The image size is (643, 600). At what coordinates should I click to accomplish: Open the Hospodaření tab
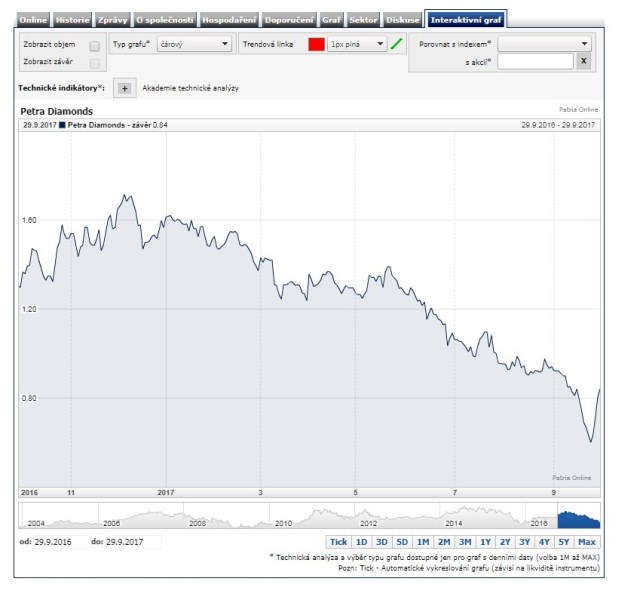(x=229, y=20)
